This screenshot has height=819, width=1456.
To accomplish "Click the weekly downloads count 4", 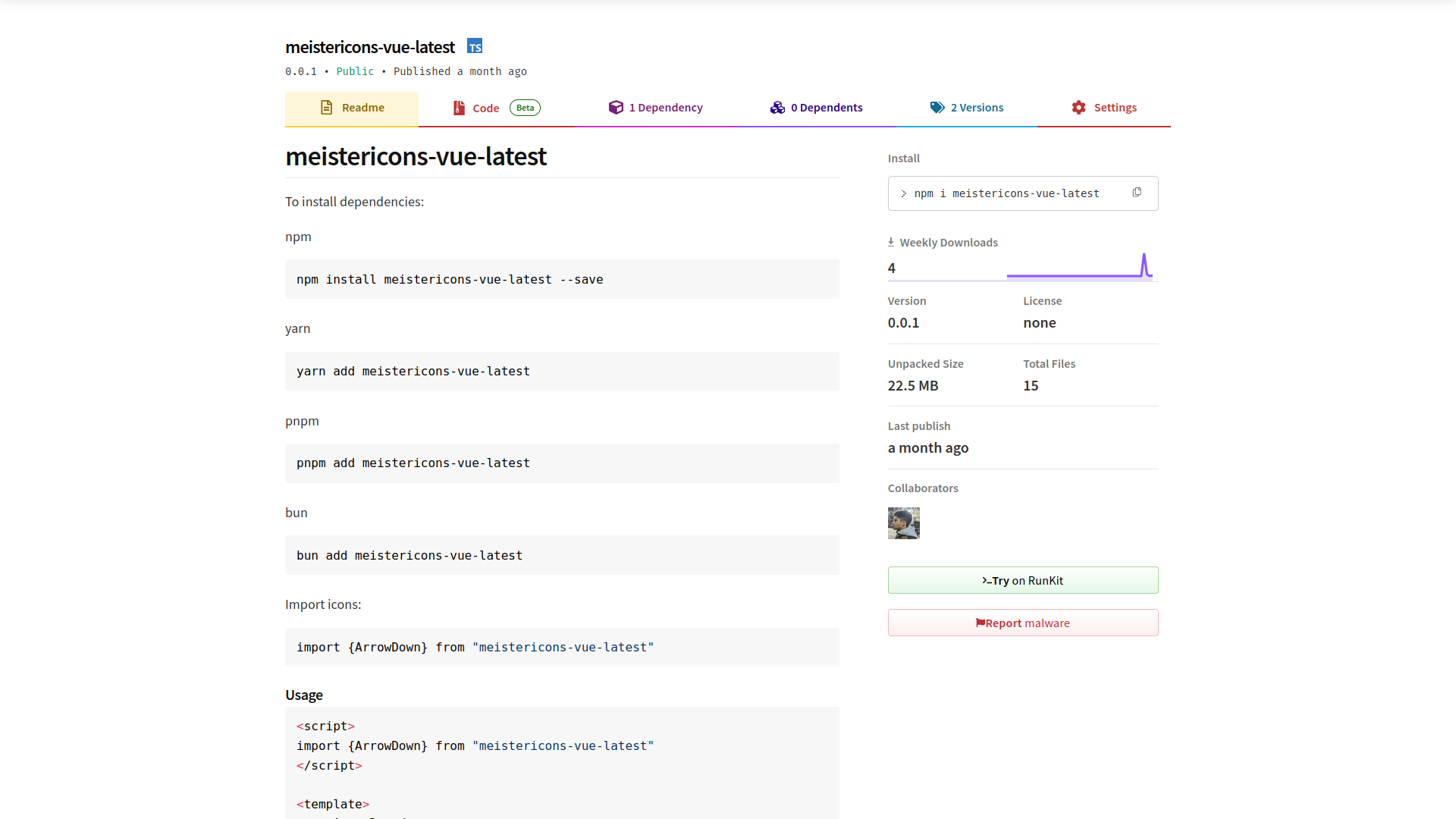I will (x=892, y=268).
